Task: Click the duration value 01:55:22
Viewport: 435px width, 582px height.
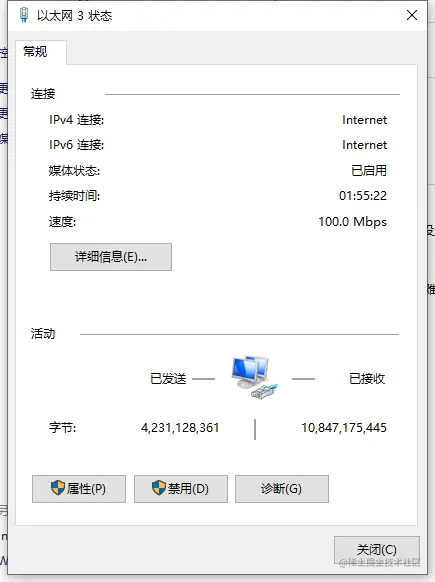Action: click(x=363, y=196)
